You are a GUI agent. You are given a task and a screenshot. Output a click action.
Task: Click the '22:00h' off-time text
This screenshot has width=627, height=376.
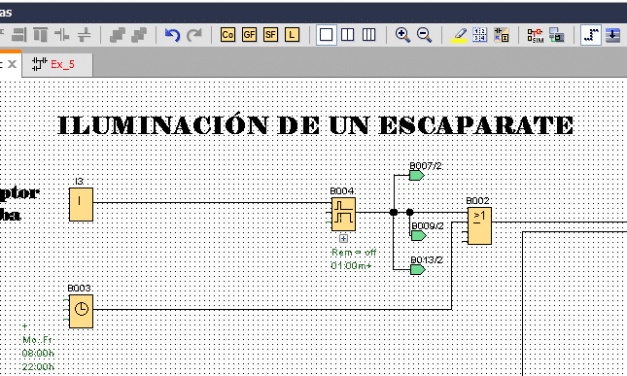pyautogui.click(x=38, y=366)
